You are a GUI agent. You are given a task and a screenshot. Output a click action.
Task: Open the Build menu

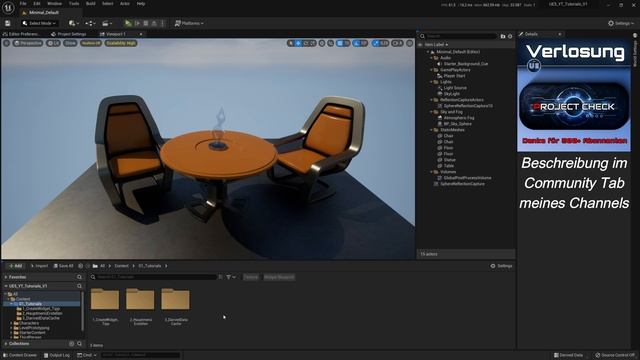91,4
